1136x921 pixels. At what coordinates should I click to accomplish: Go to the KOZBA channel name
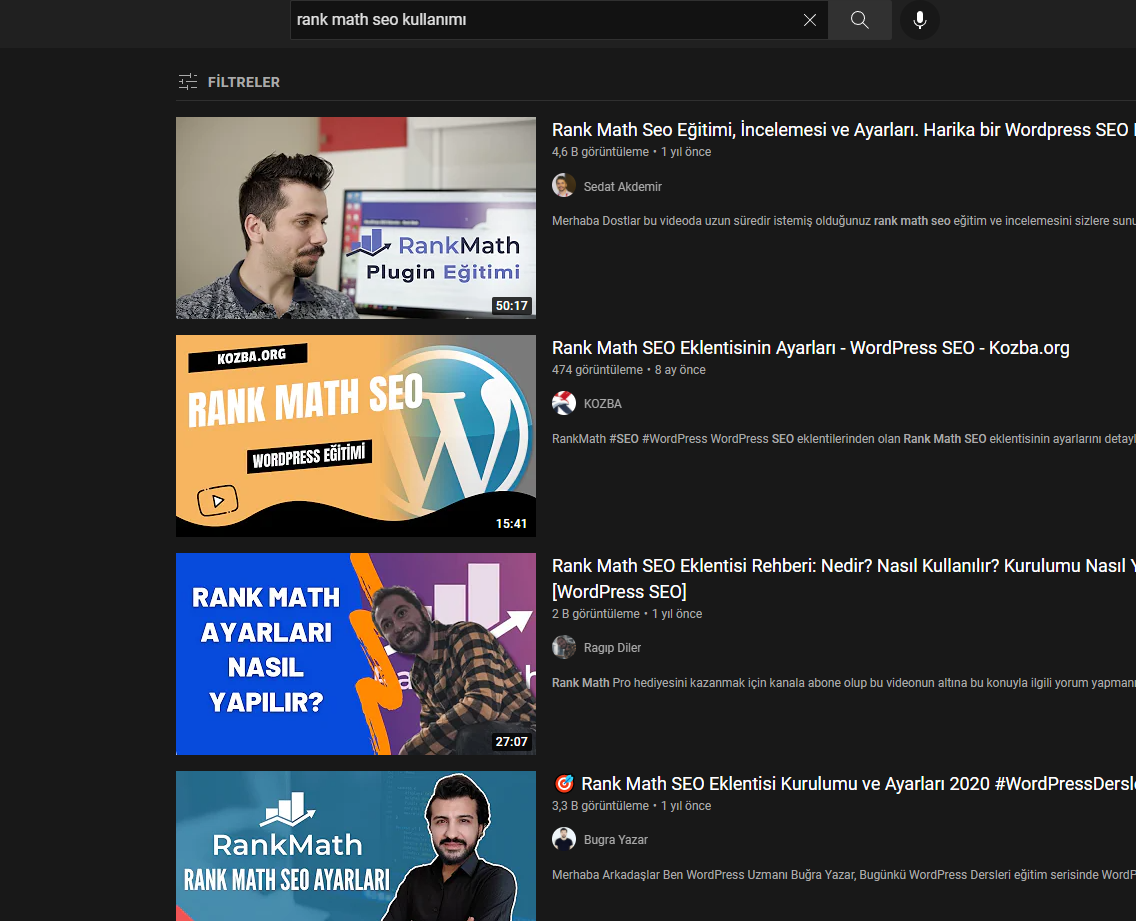tap(603, 404)
